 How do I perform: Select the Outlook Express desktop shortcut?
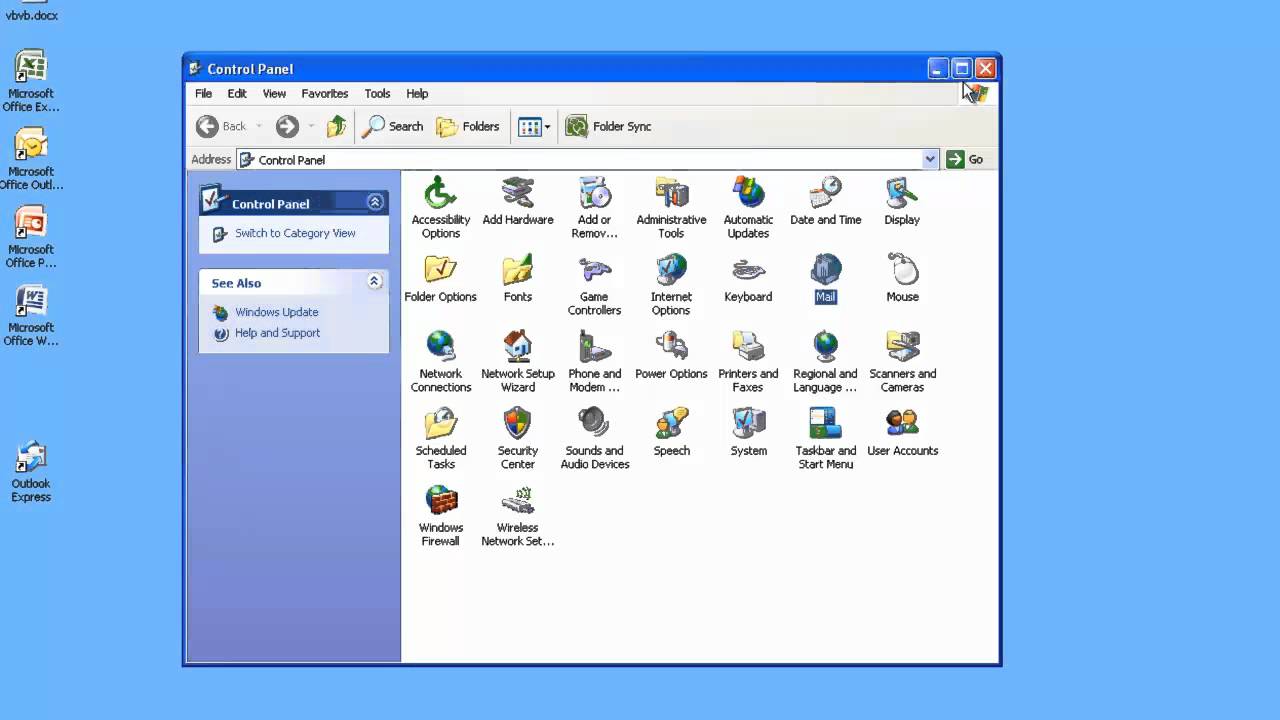tap(31, 471)
